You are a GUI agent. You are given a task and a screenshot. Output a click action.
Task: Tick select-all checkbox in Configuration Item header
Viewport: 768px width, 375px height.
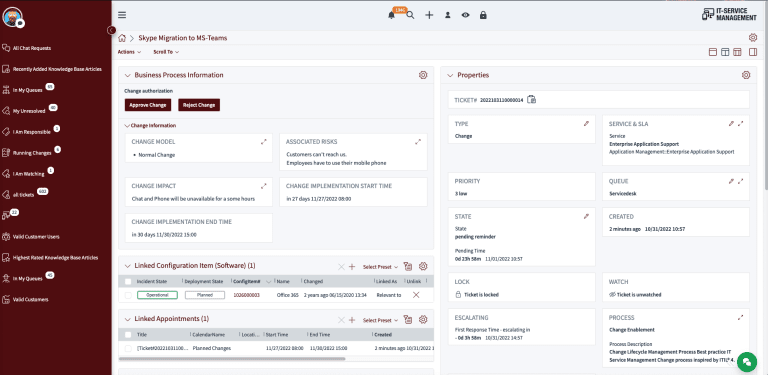click(x=128, y=281)
